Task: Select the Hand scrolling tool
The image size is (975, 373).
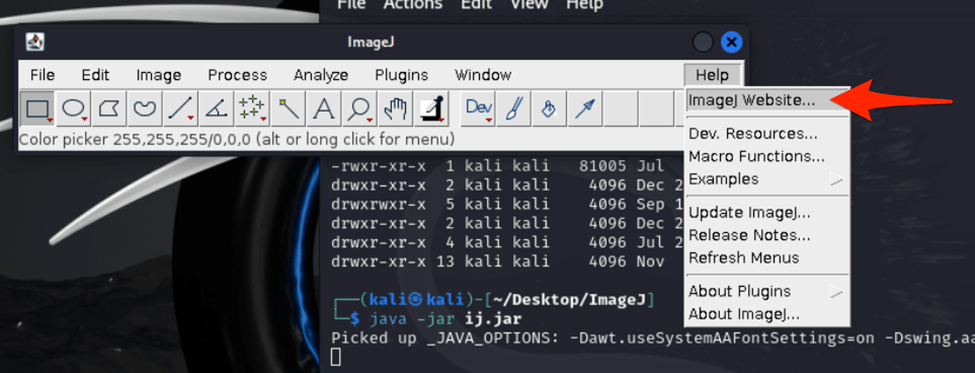Action: pyautogui.click(x=394, y=109)
